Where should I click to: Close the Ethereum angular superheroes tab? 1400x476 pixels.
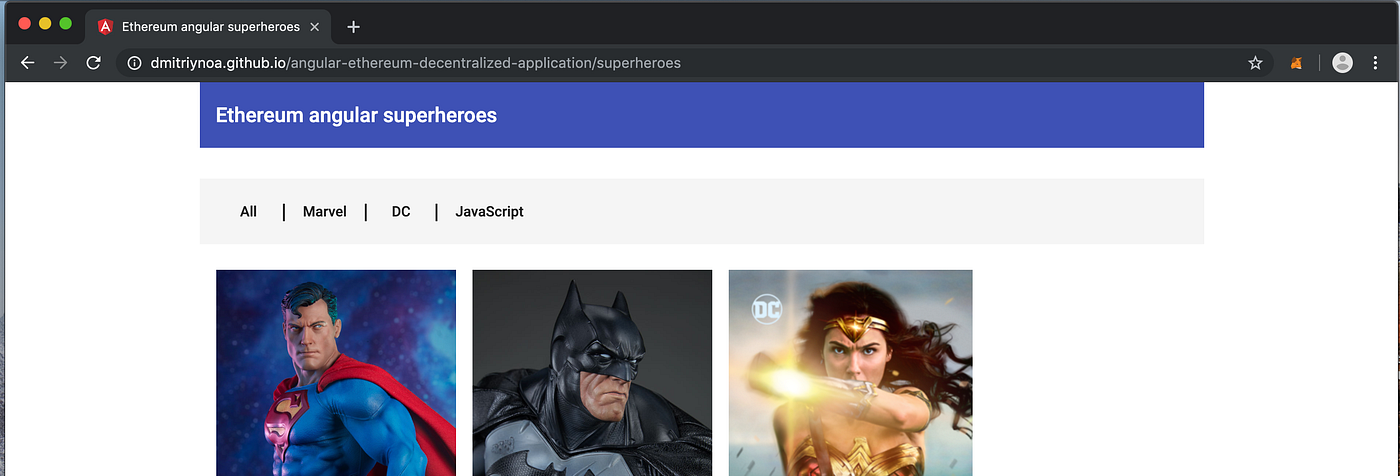[x=314, y=27]
